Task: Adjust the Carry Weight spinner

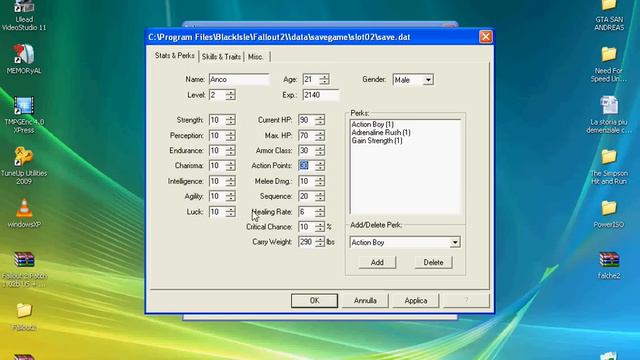Action: 320,242
